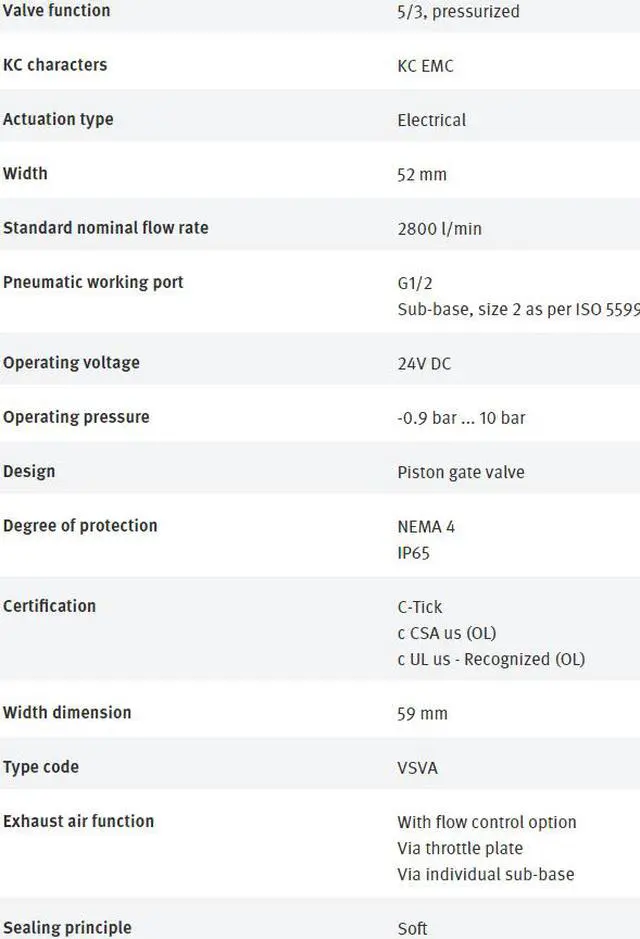
Task: Click the "Standard nominal flow rate" label
Action: (106, 227)
